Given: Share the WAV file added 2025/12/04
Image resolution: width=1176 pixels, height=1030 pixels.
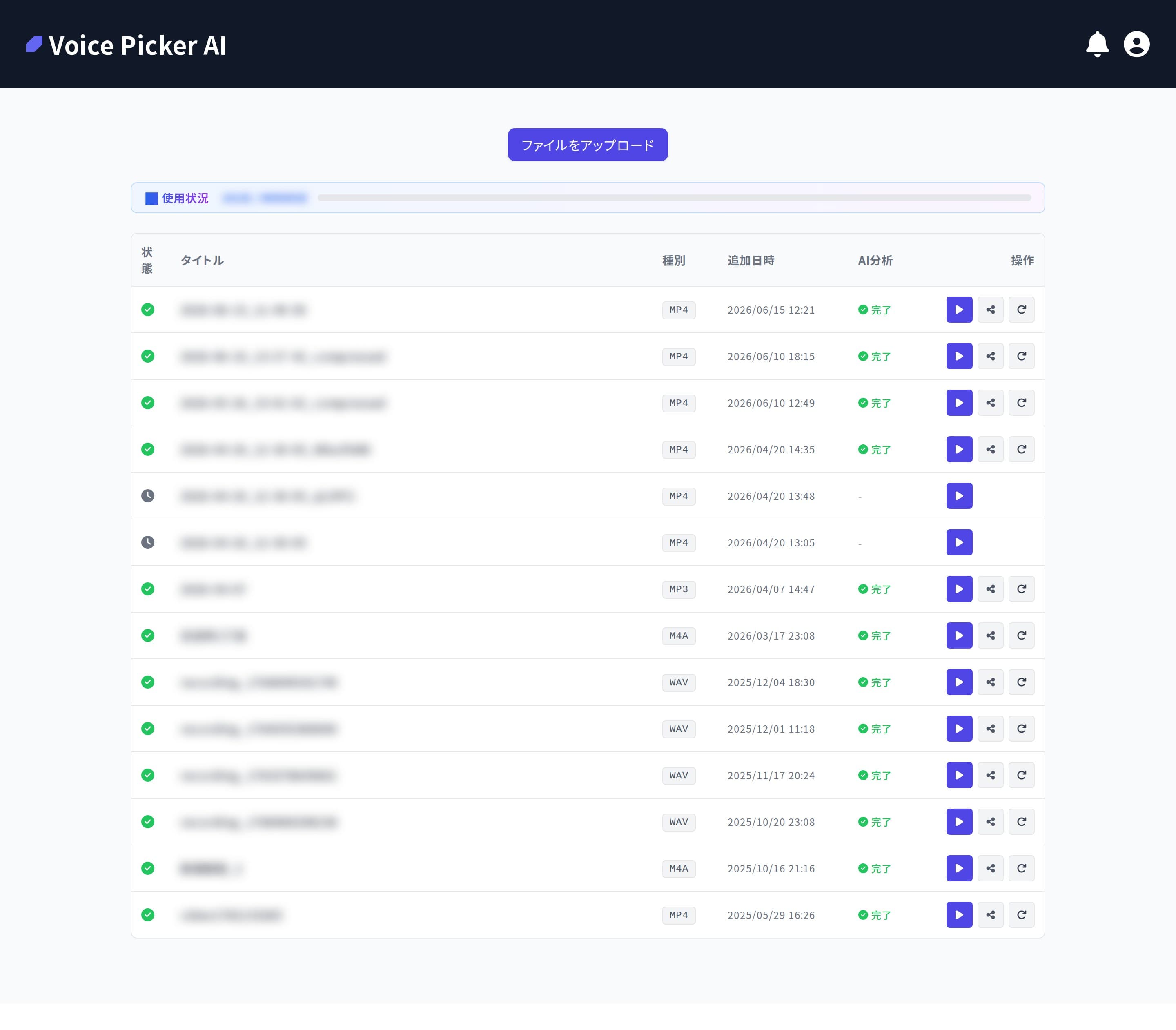Looking at the screenshot, I should [990, 682].
